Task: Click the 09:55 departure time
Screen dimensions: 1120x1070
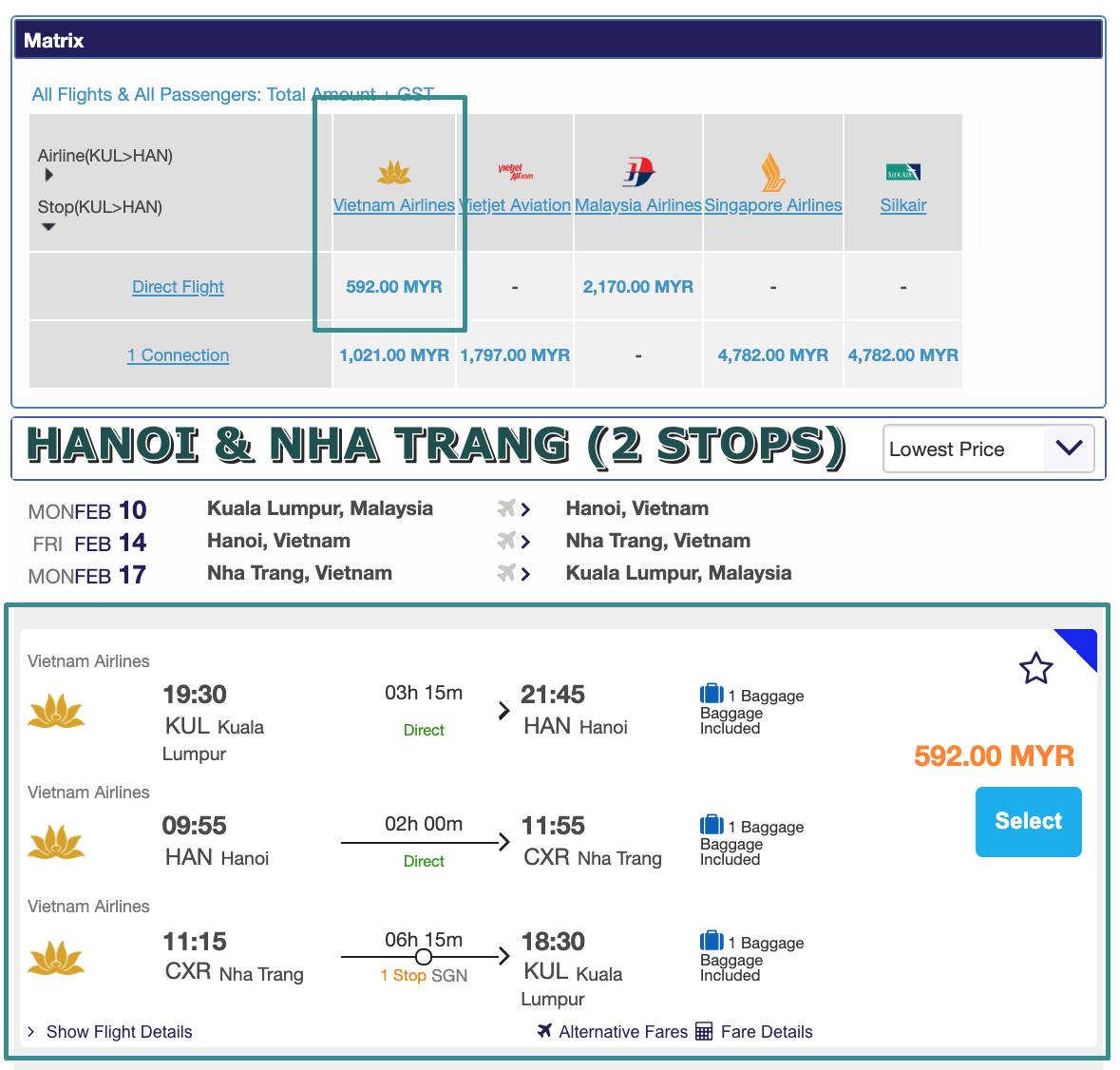Action: tap(195, 826)
